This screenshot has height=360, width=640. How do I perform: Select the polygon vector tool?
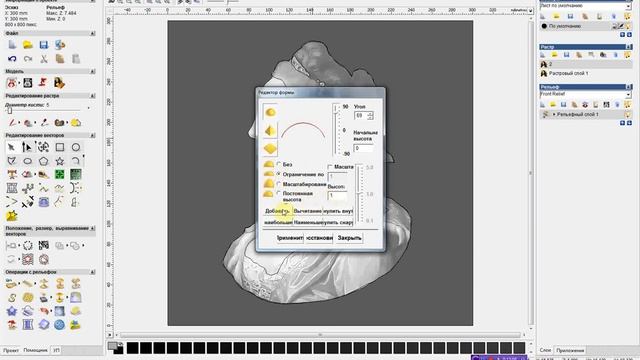44,161
